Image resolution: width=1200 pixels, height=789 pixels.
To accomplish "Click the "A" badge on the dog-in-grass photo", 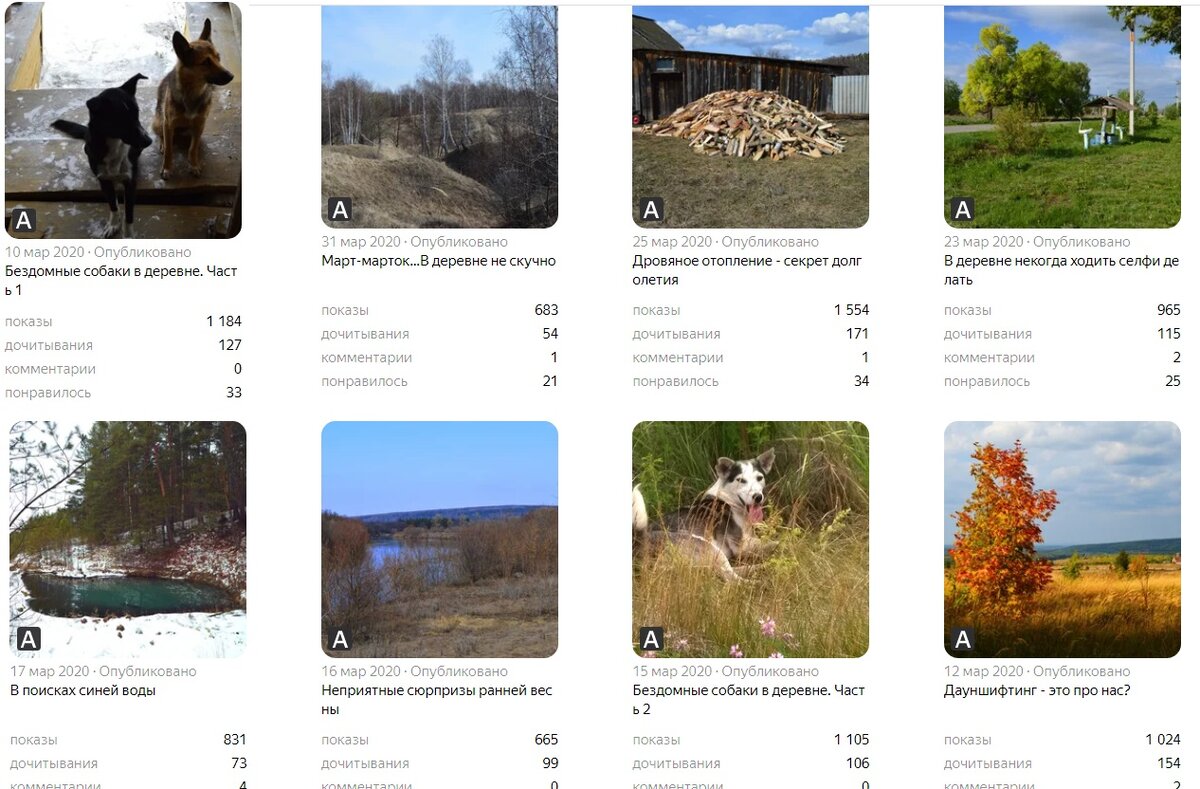I will pos(652,640).
